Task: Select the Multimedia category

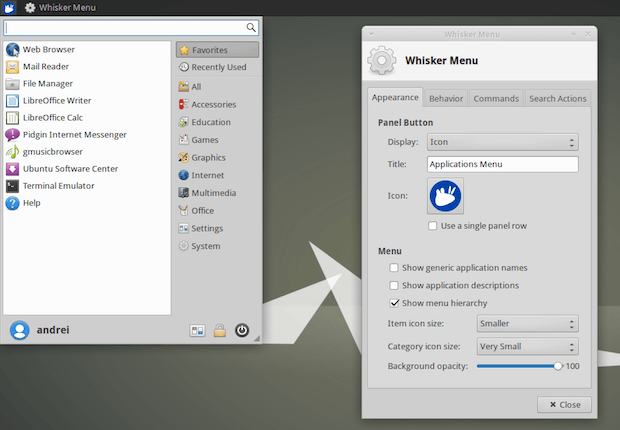Action: [x=217, y=193]
